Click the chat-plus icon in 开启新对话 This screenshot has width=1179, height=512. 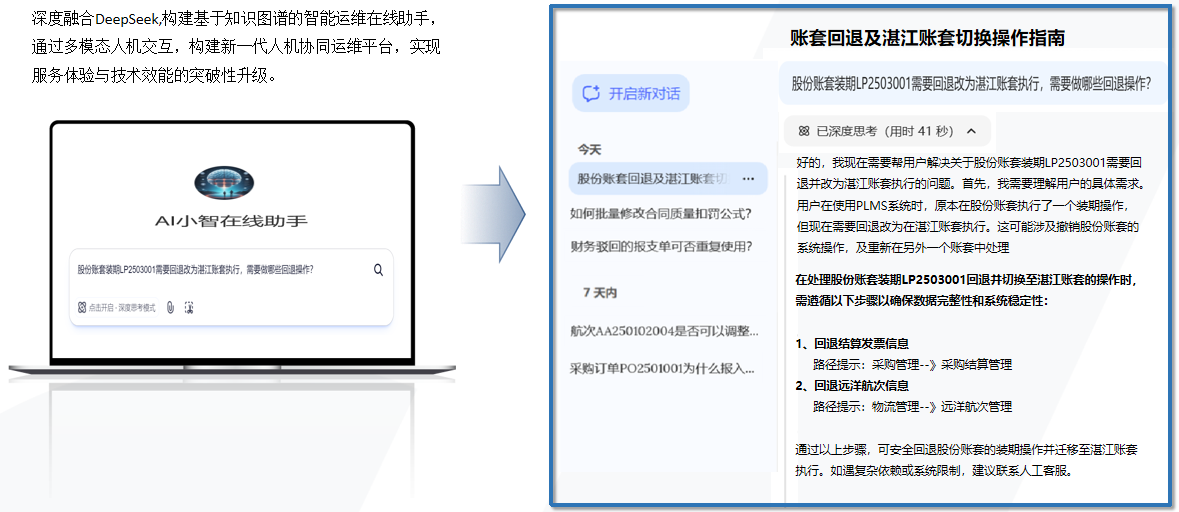tap(591, 93)
